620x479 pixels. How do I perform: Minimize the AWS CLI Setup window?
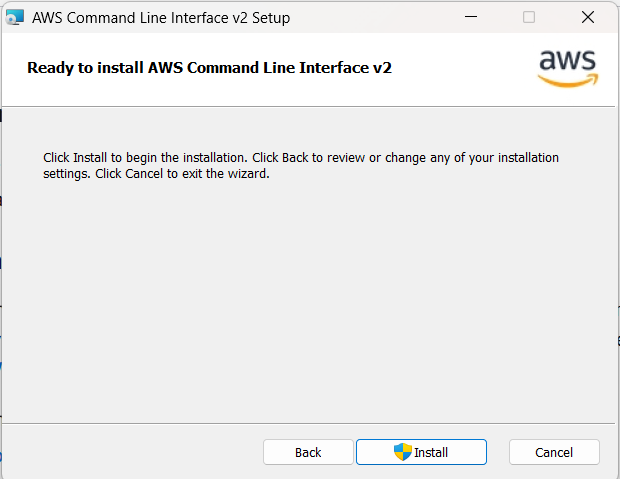[471, 17]
